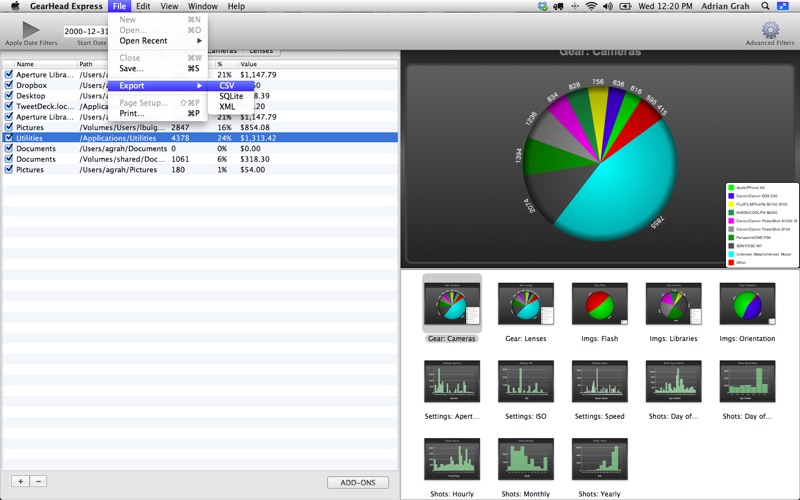Click the battery status icon
The image size is (800, 500).
point(625,6)
